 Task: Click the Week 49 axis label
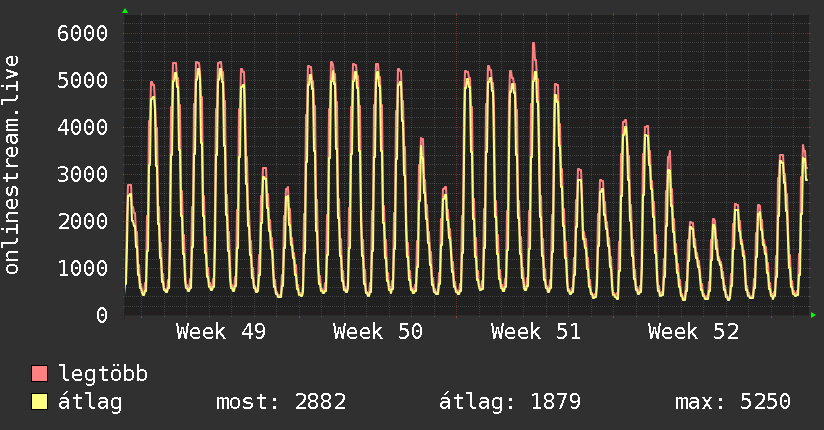221,332
